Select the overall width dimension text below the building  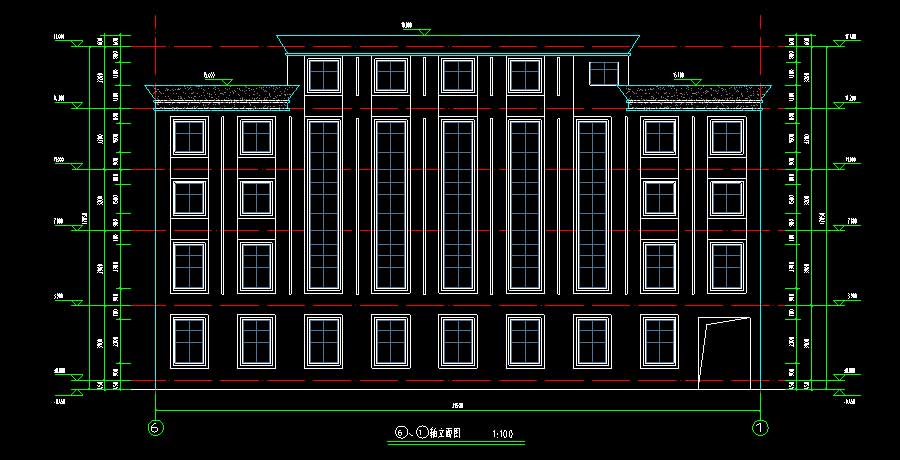click(457, 405)
